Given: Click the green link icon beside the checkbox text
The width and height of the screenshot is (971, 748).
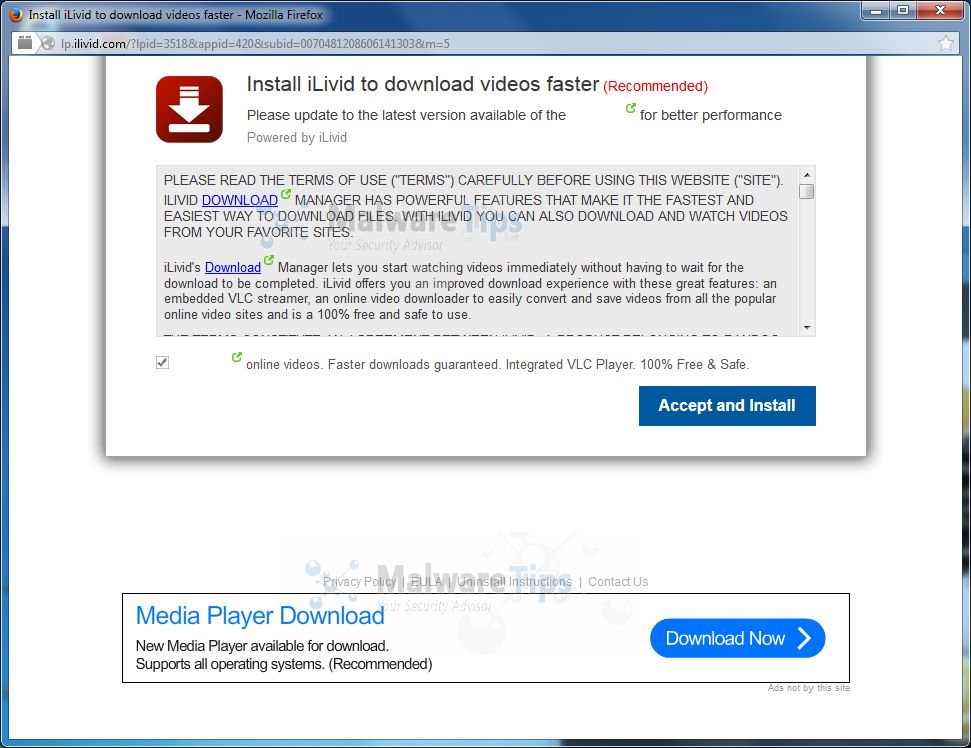Looking at the screenshot, I should pyautogui.click(x=237, y=357).
